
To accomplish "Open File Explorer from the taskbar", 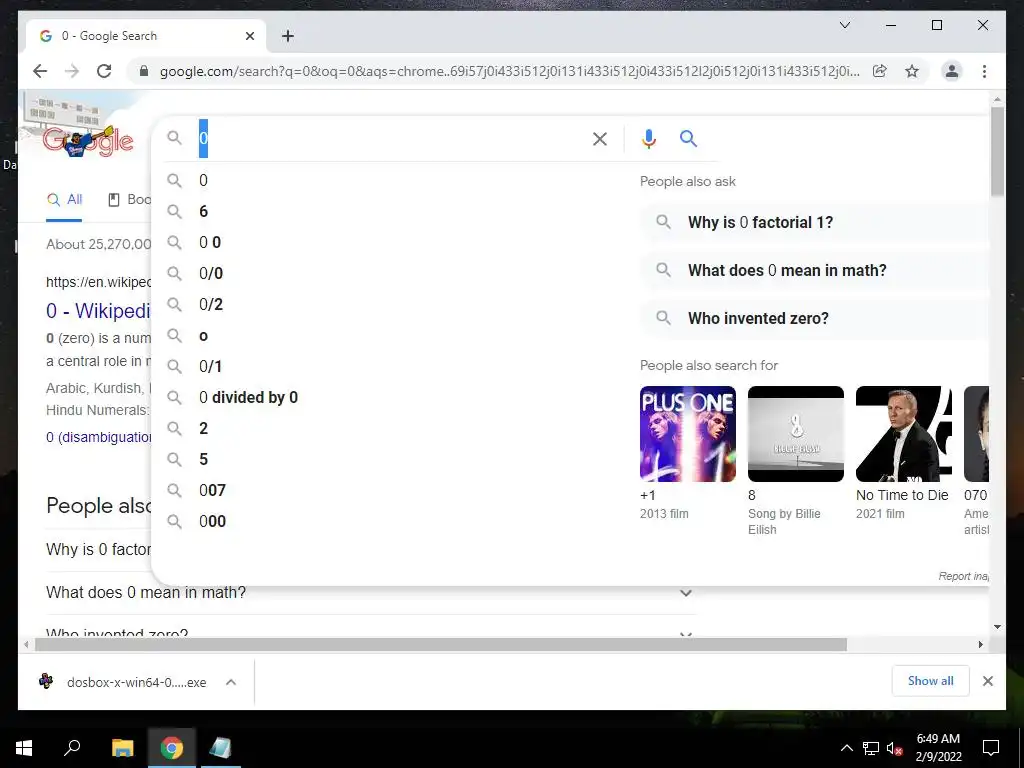I will (122, 748).
